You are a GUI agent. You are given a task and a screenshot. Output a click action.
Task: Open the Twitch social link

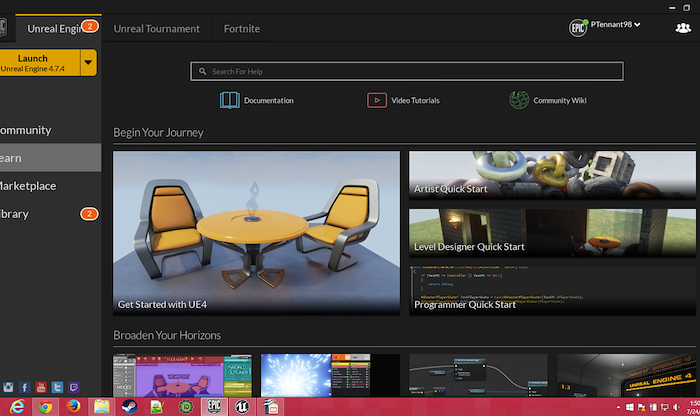(x=74, y=387)
